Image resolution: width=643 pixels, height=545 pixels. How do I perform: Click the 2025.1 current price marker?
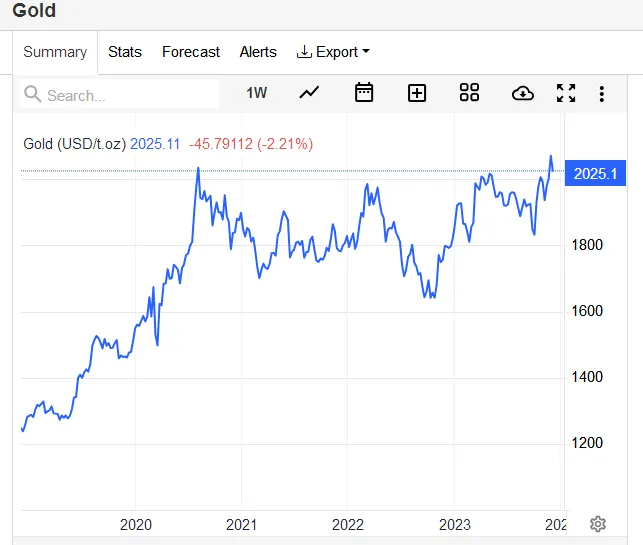[596, 173]
